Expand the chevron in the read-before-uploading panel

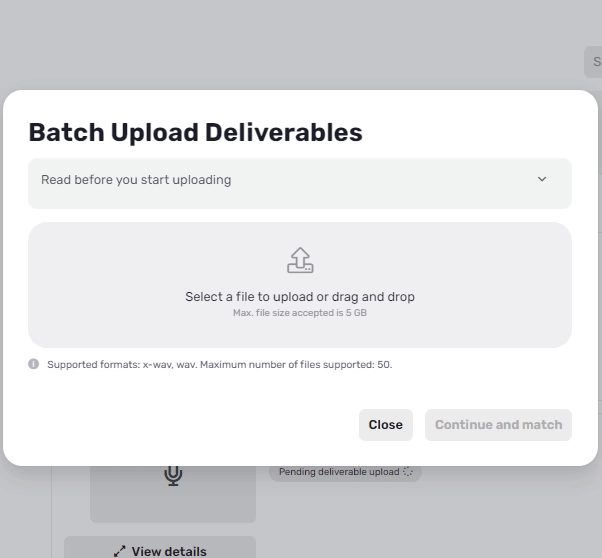click(542, 179)
